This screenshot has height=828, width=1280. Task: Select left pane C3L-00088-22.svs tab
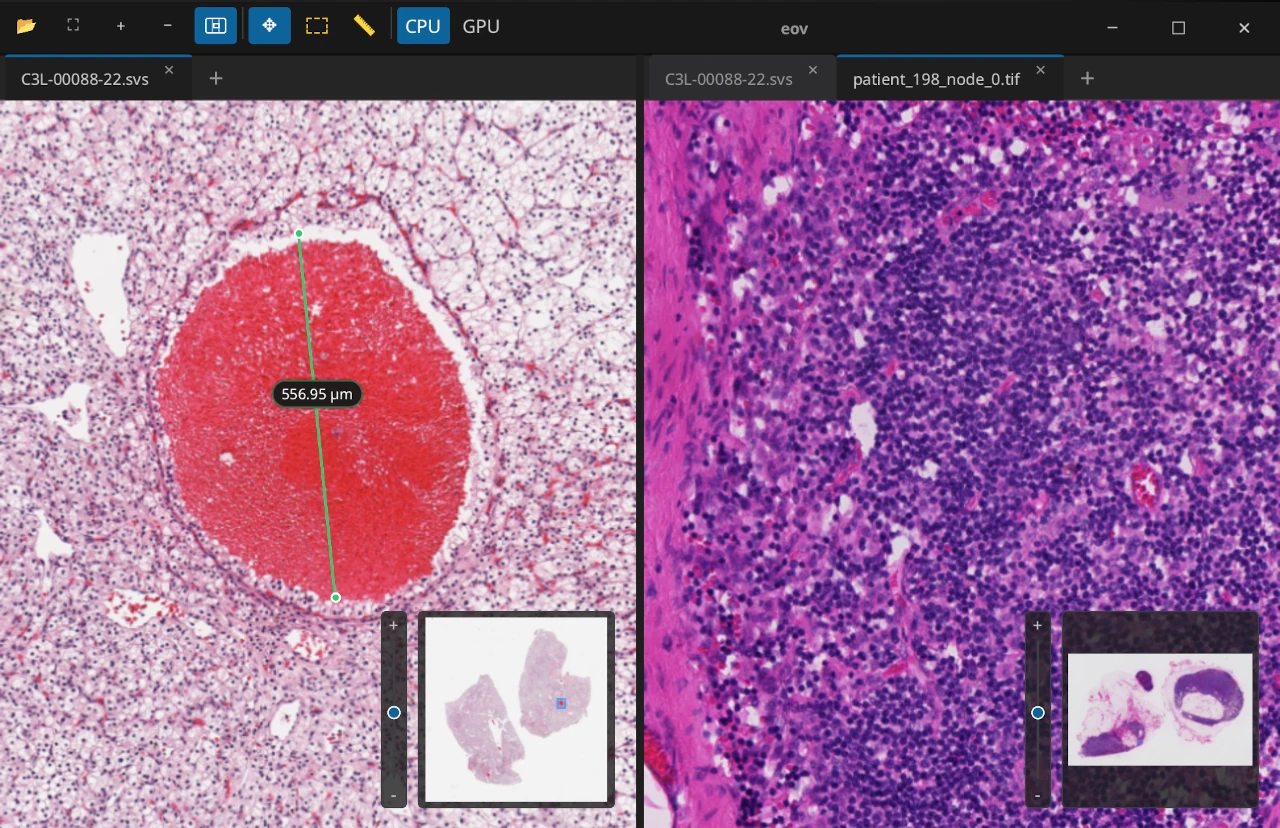point(85,79)
